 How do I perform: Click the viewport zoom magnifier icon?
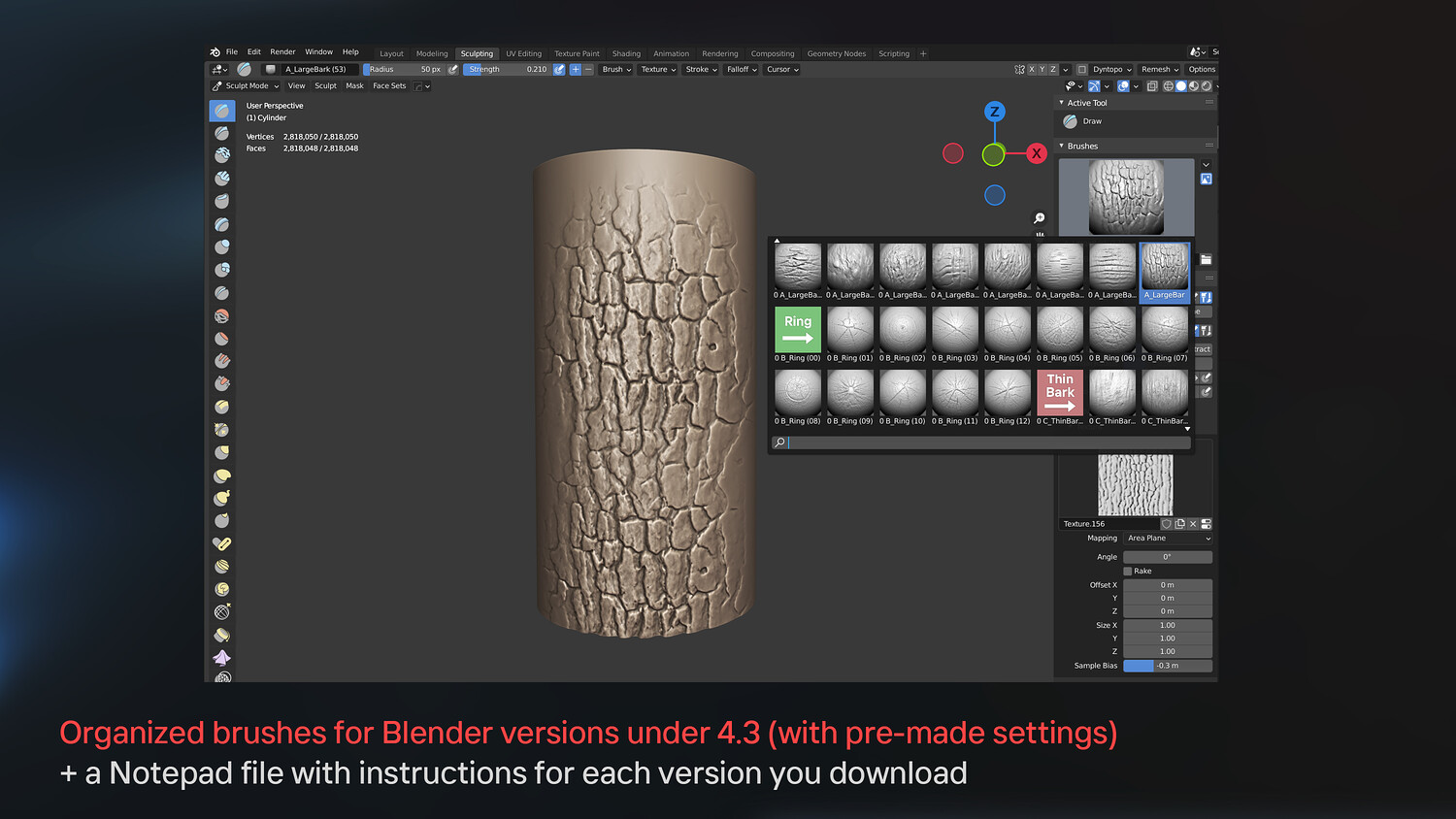click(1040, 218)
